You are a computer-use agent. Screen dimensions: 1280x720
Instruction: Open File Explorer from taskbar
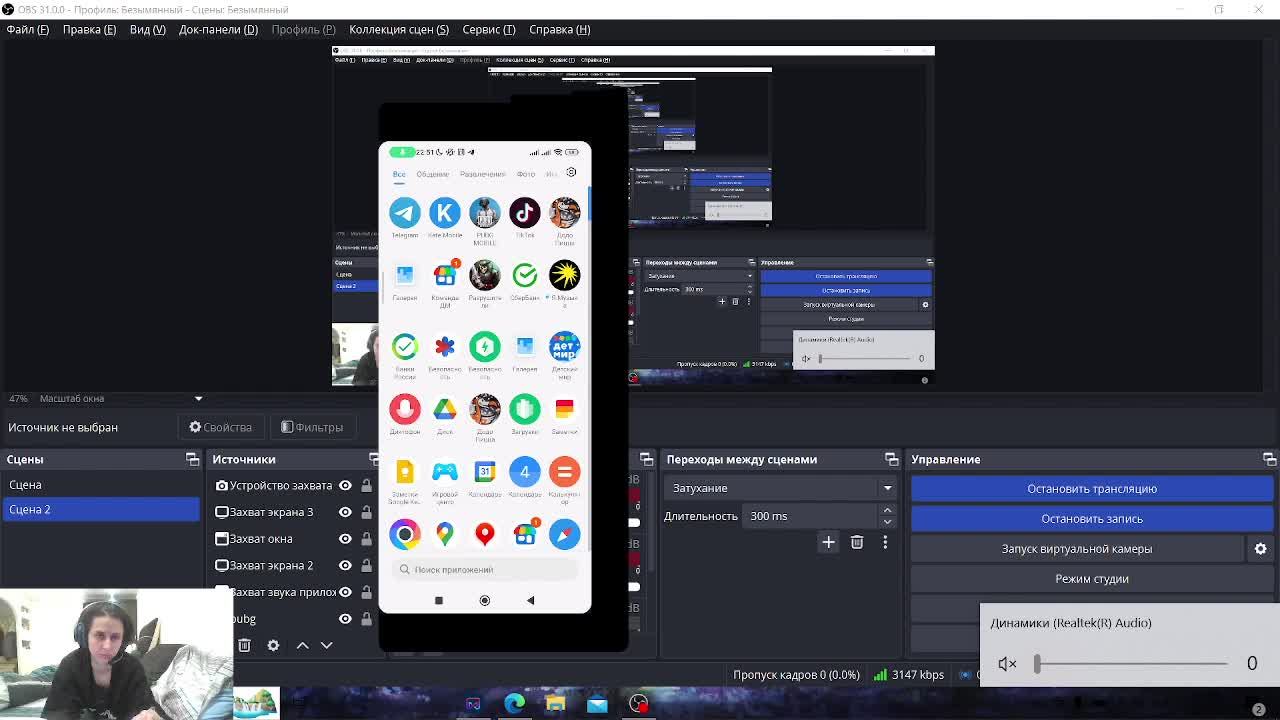tap(556, 704)
